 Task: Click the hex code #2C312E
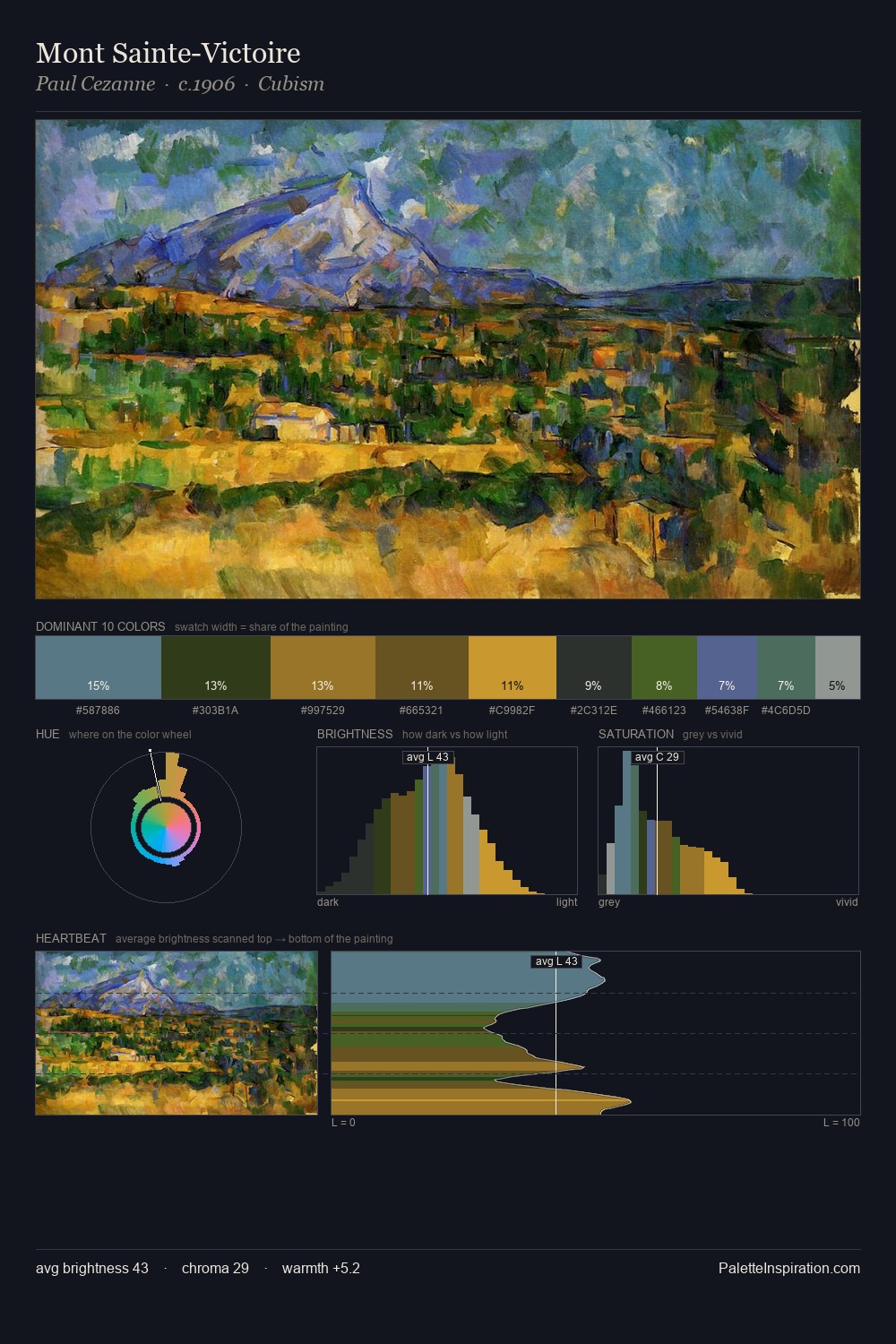pyautogui.click(x=594, y=711)
